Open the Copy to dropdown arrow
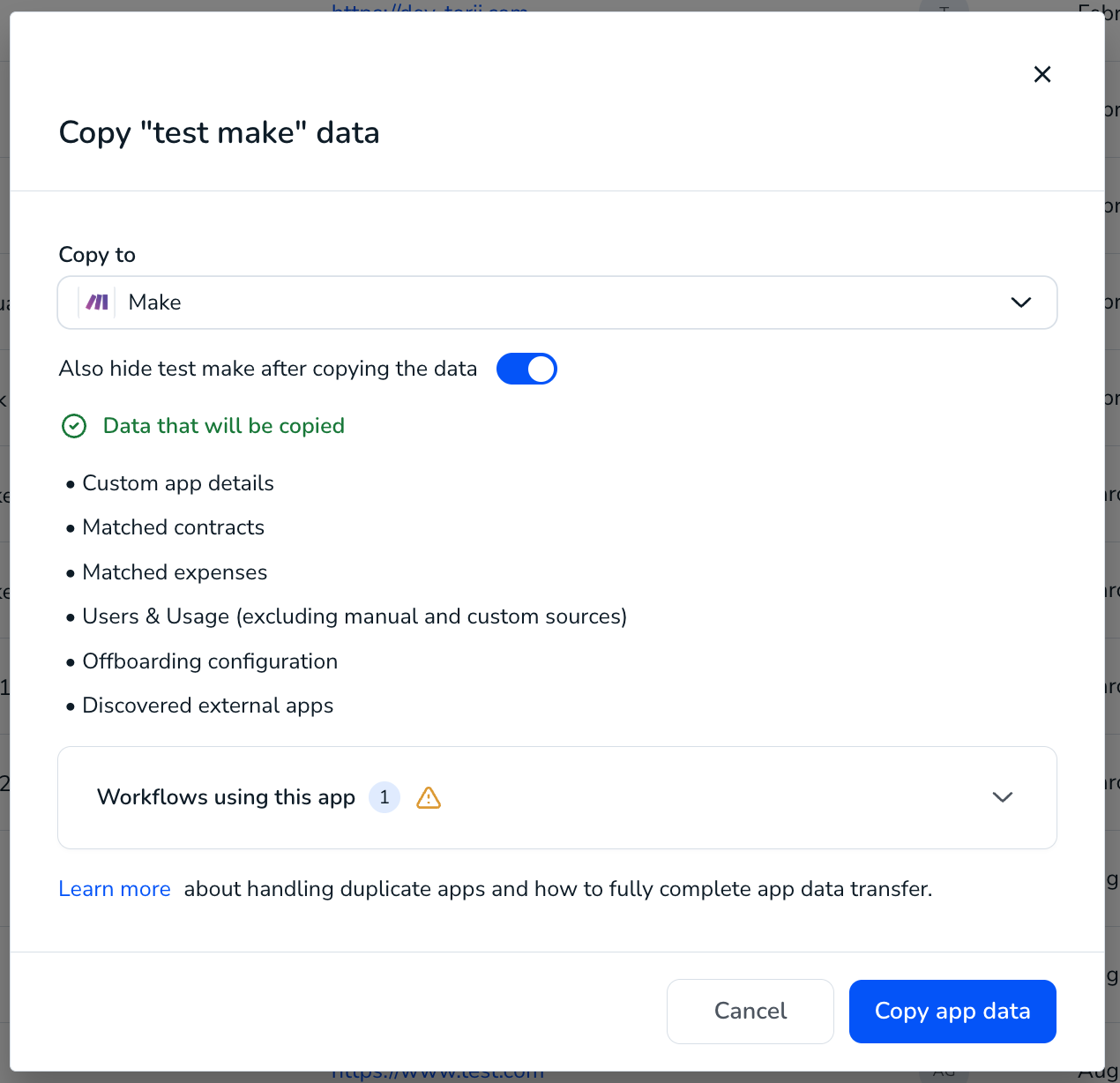This screenshot has width=1120, height=1083. point(1020,302)
